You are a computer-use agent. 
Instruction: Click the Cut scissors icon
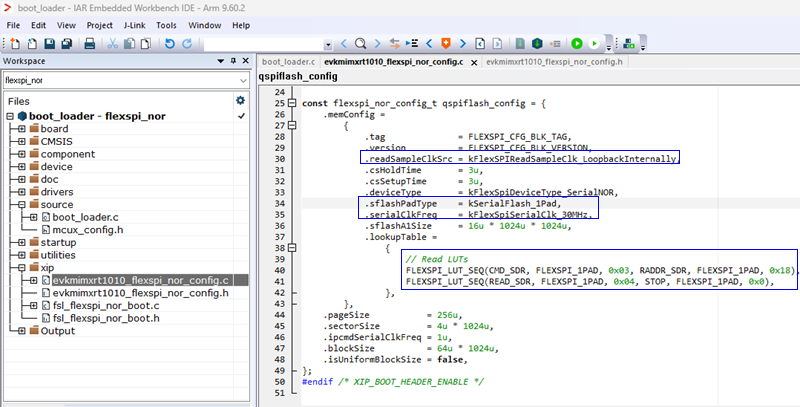(x=113, y=44)
